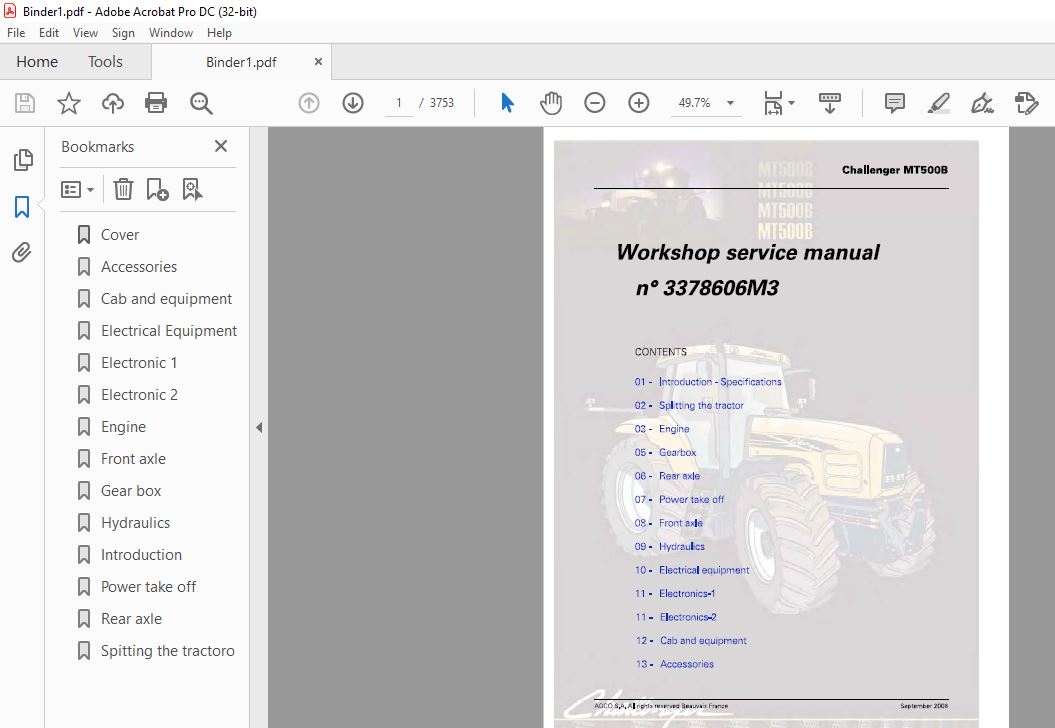Image resolution: width=1055 pixels, height=728 pixels.
Task: Open the Spitting the tractoro bookmark
Action: (168, 651)
